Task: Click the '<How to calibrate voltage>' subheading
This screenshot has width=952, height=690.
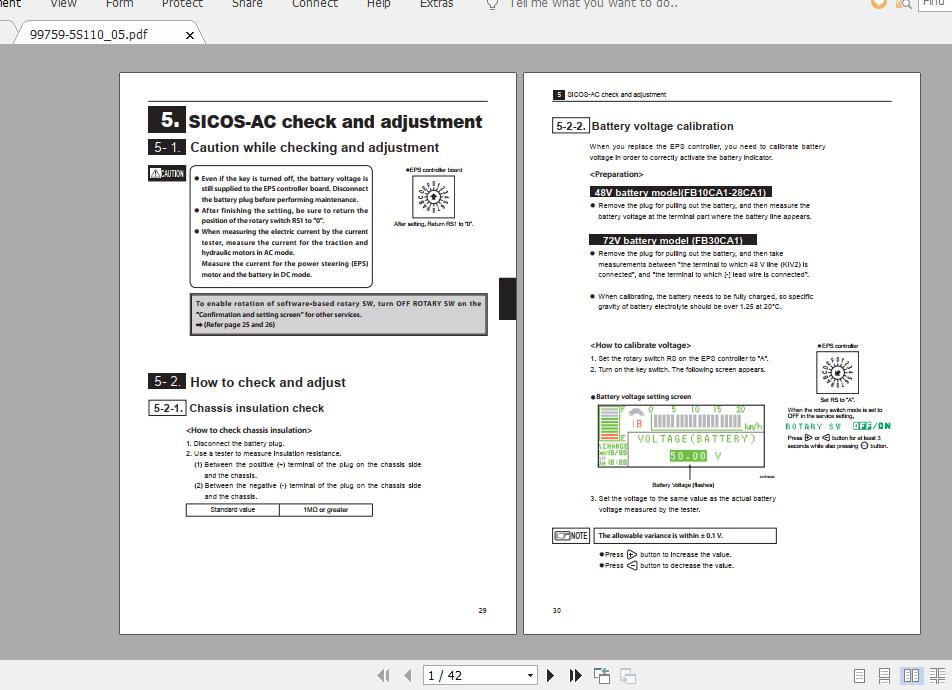Action: click(x=641, y=345)
